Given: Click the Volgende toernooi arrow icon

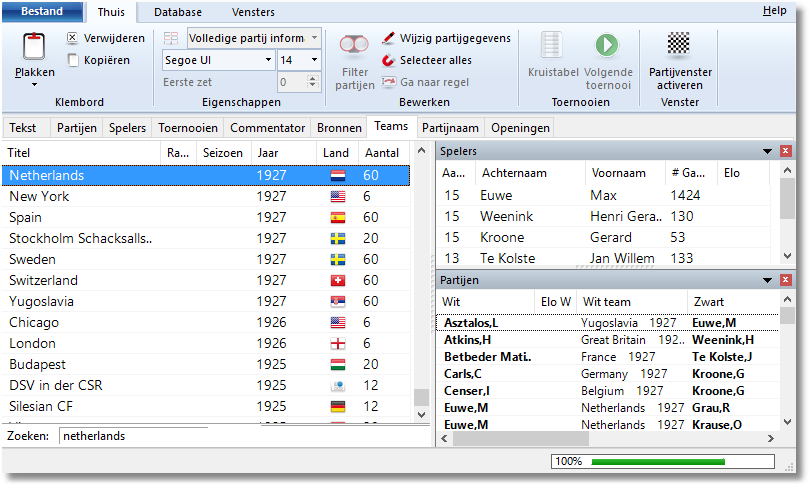Looking at the screenshot, I should point(607,46).
